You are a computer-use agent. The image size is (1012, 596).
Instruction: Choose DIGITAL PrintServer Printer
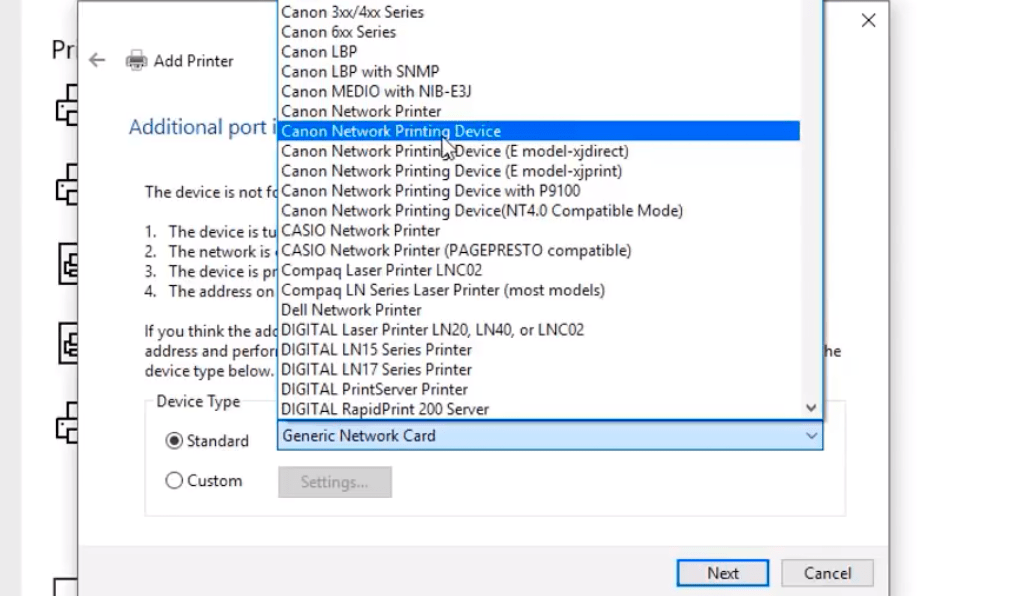coord(539,389)
